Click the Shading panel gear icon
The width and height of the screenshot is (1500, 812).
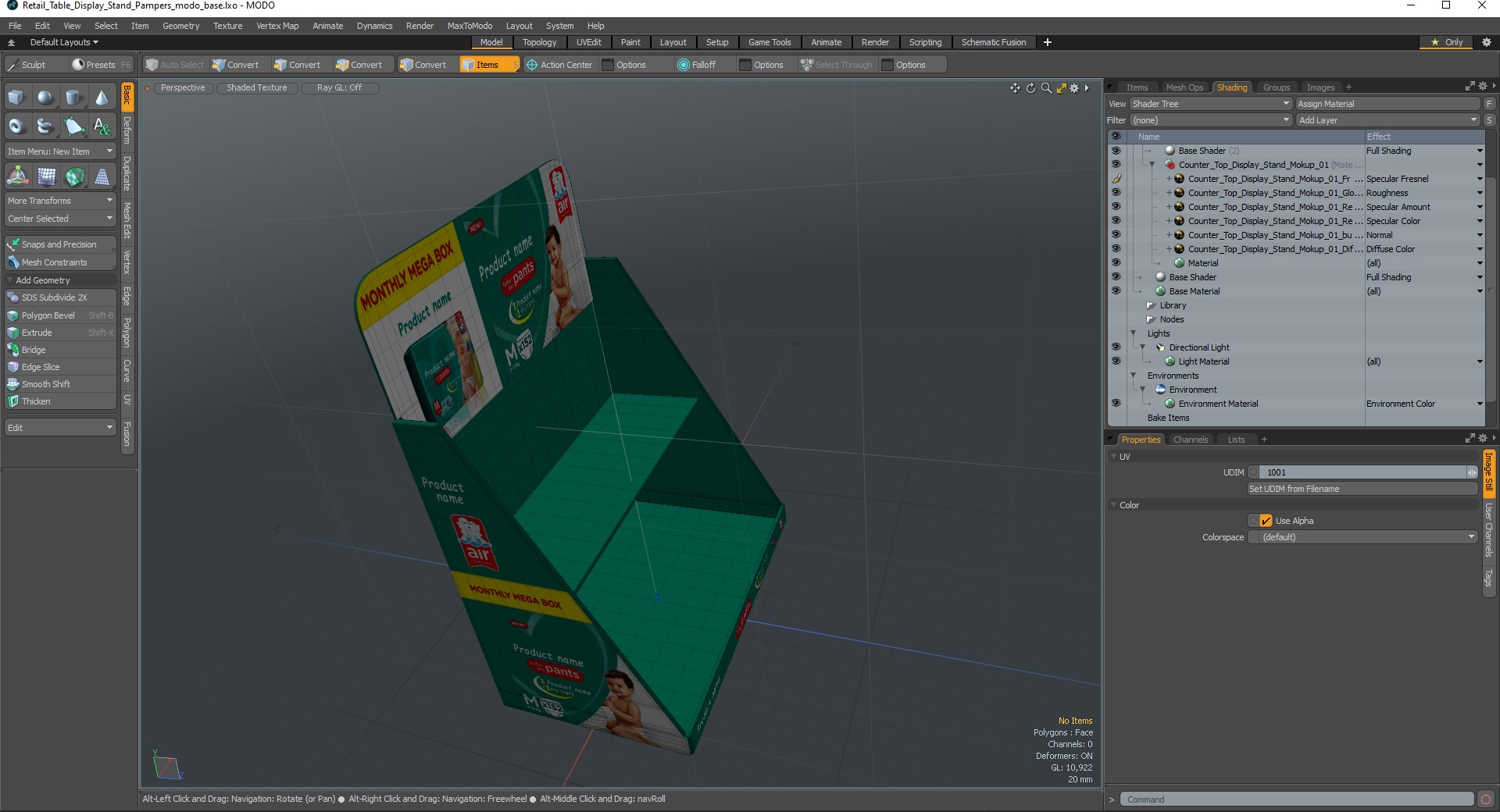coord(1482,87)
